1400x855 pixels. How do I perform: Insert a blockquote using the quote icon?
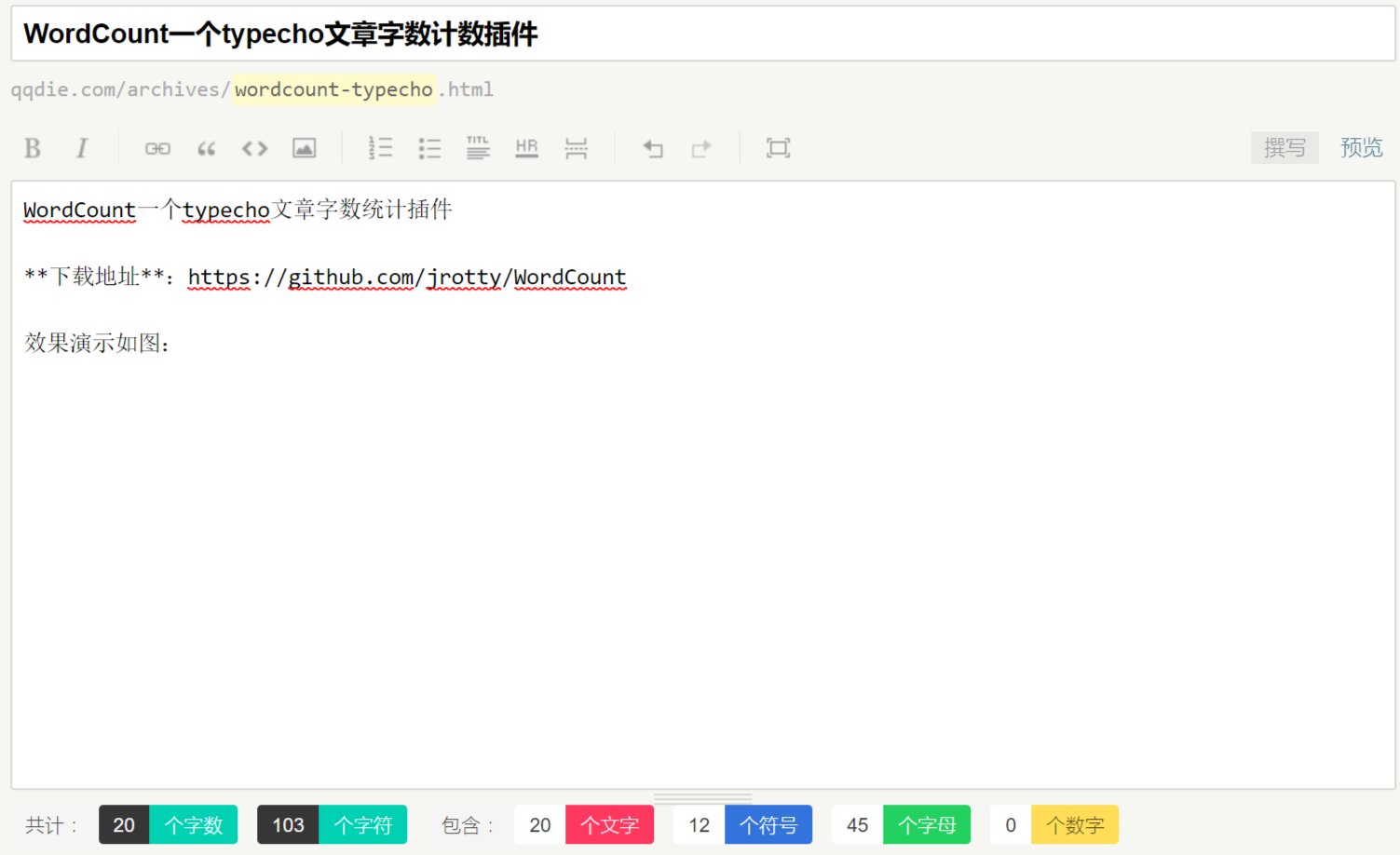point(207,148)
